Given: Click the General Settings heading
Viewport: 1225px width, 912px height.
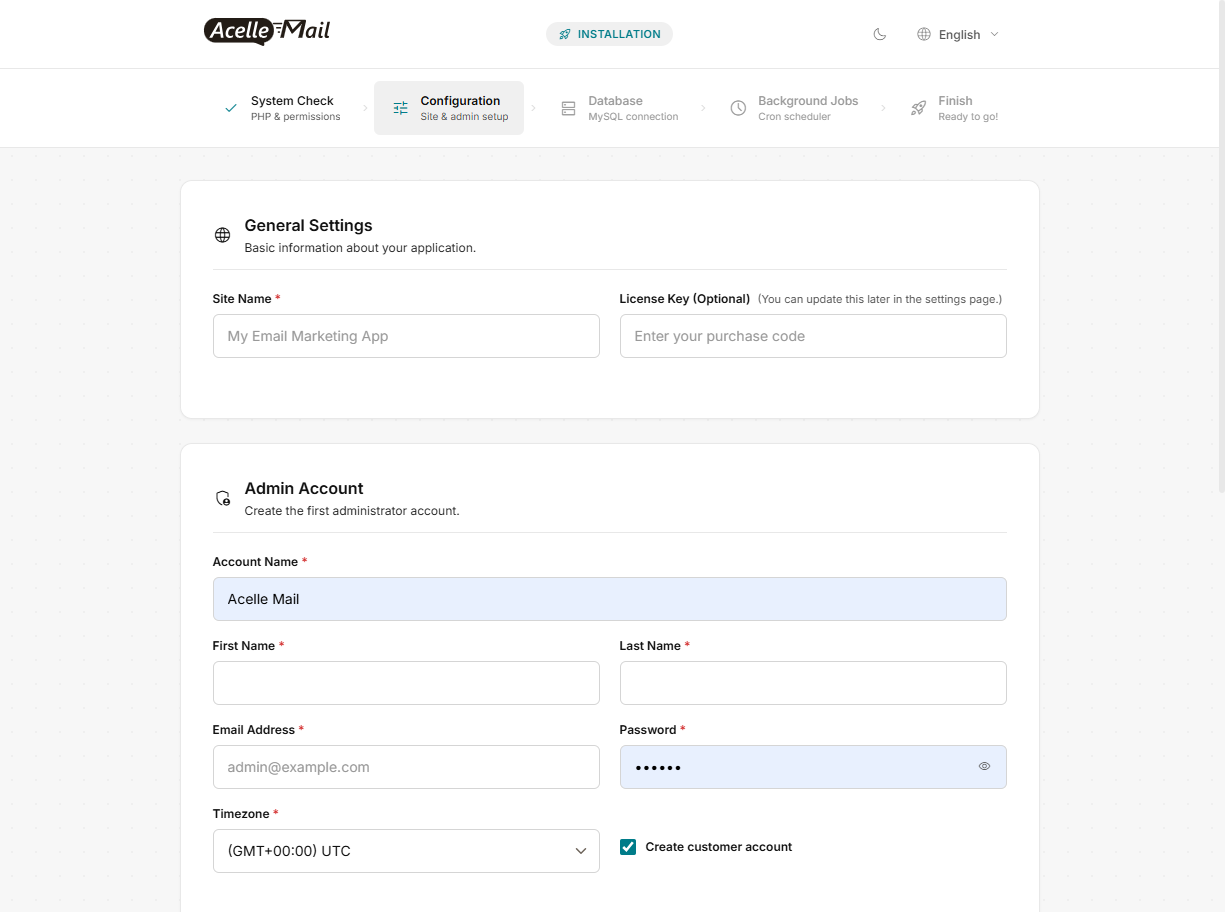Looking at the screenshot, I should tap(308, 226).
